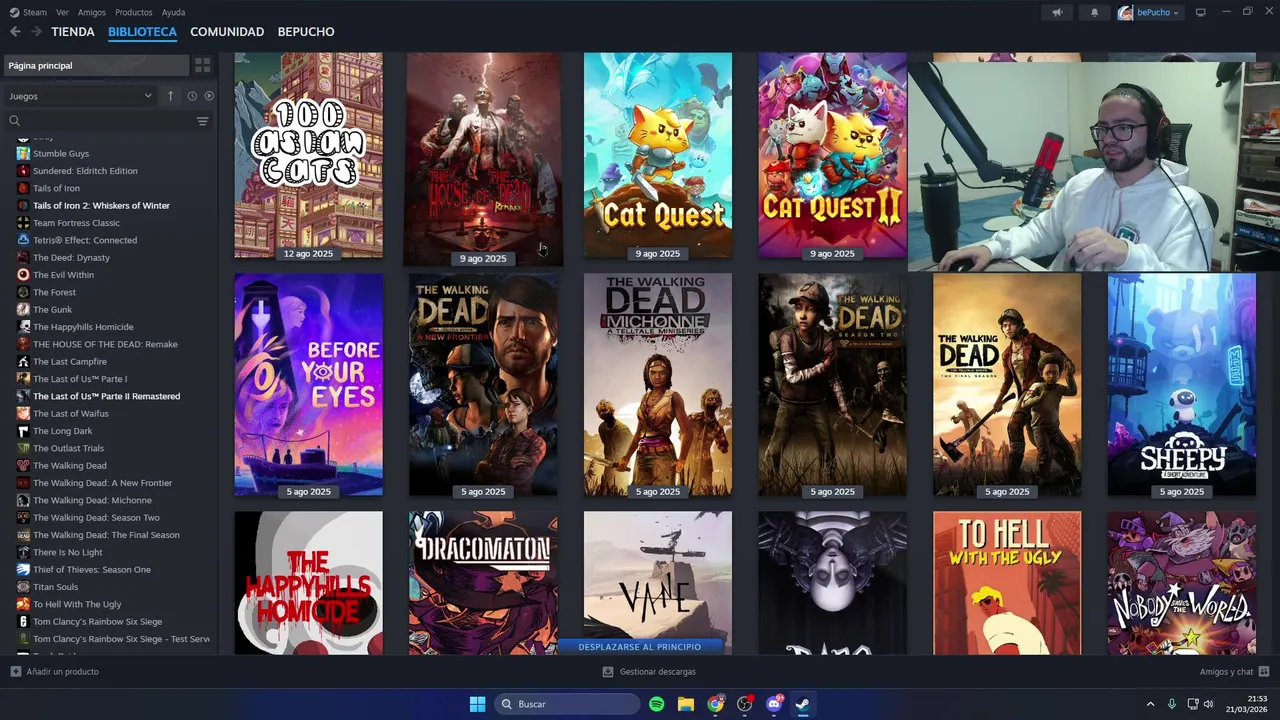Select Página principal button

tap(95, 65)
